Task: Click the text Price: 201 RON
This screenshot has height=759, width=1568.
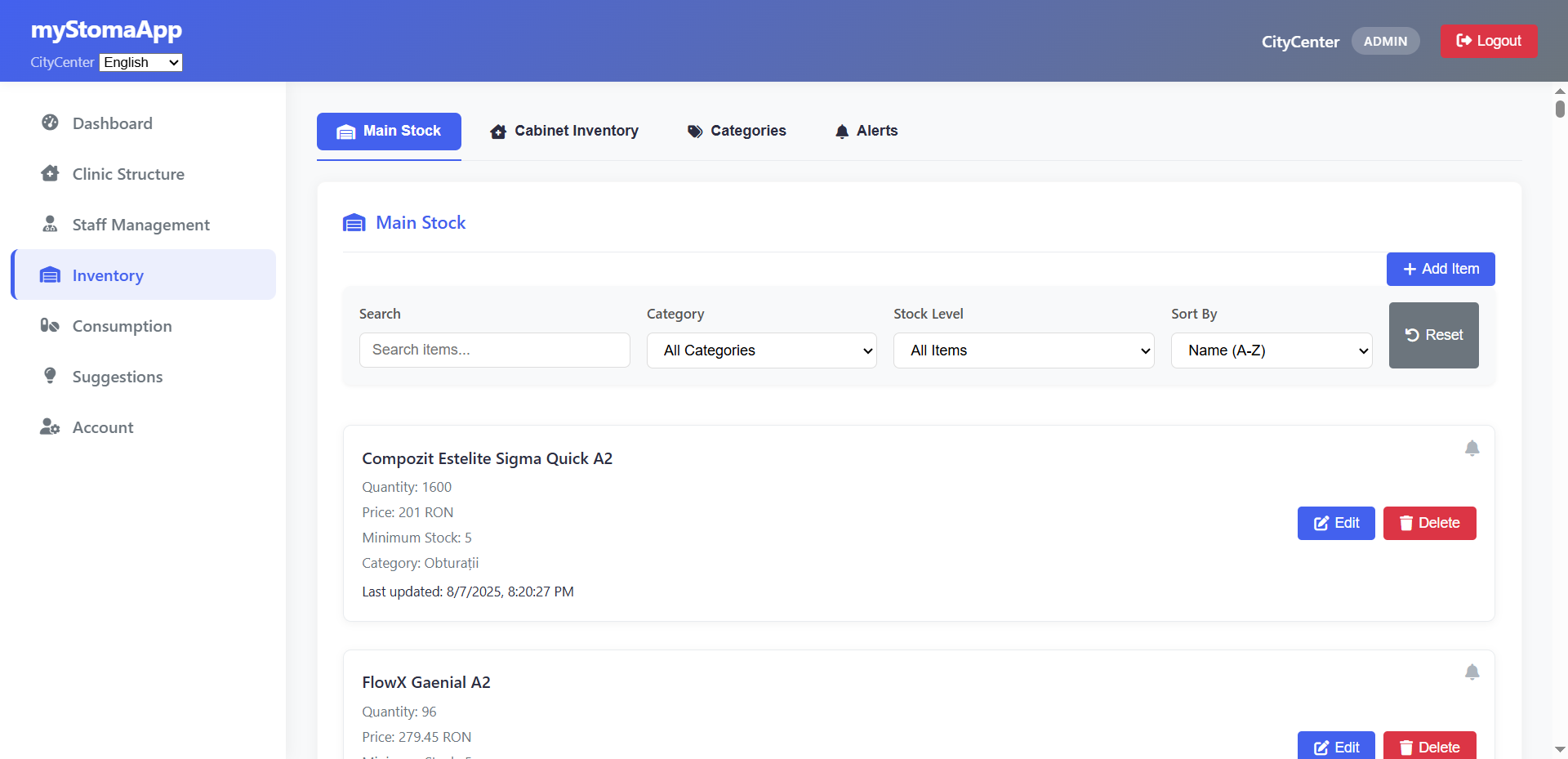Action: coord(408,512)
